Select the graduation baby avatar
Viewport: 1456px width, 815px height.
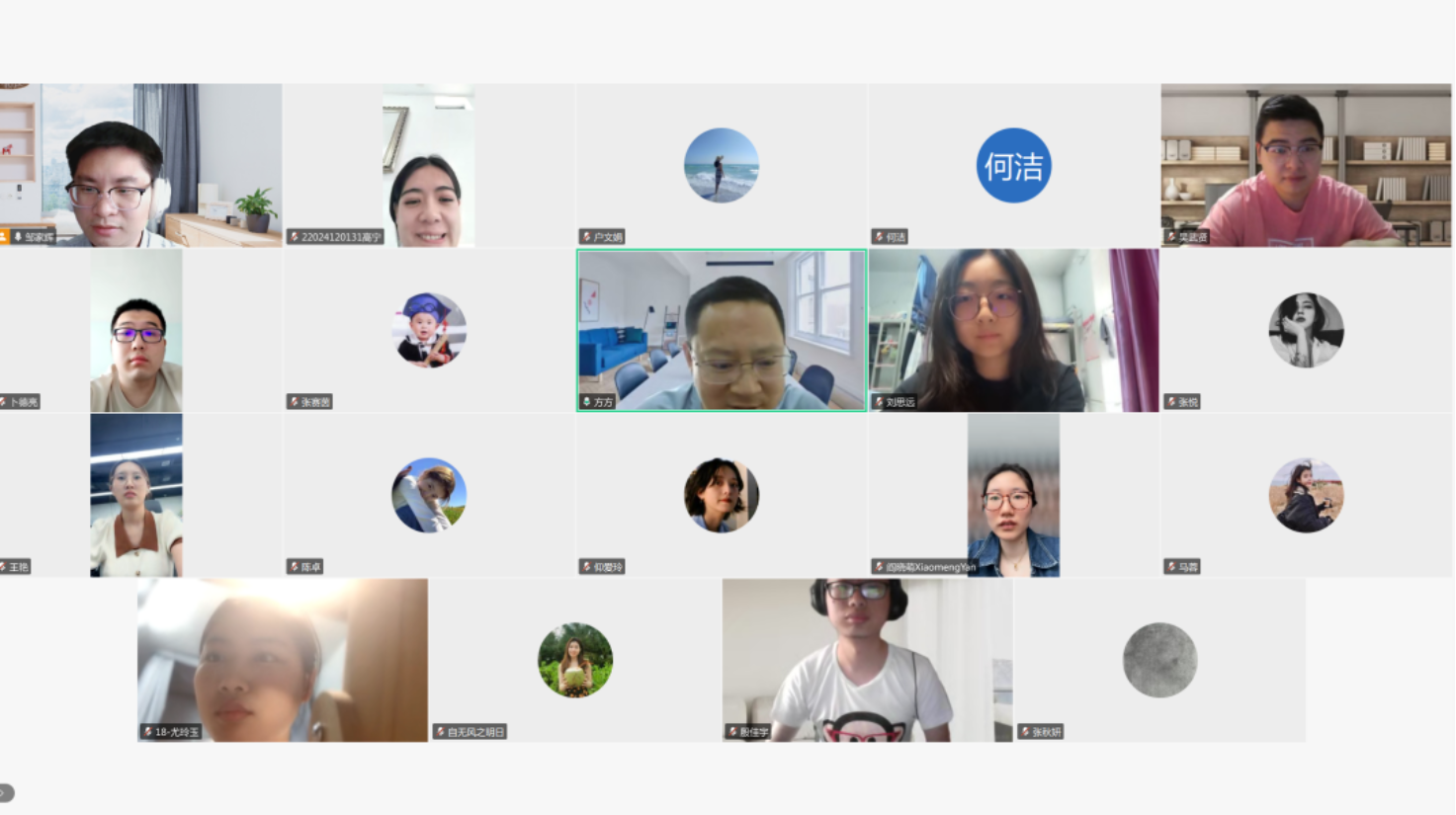coord(429,330)
